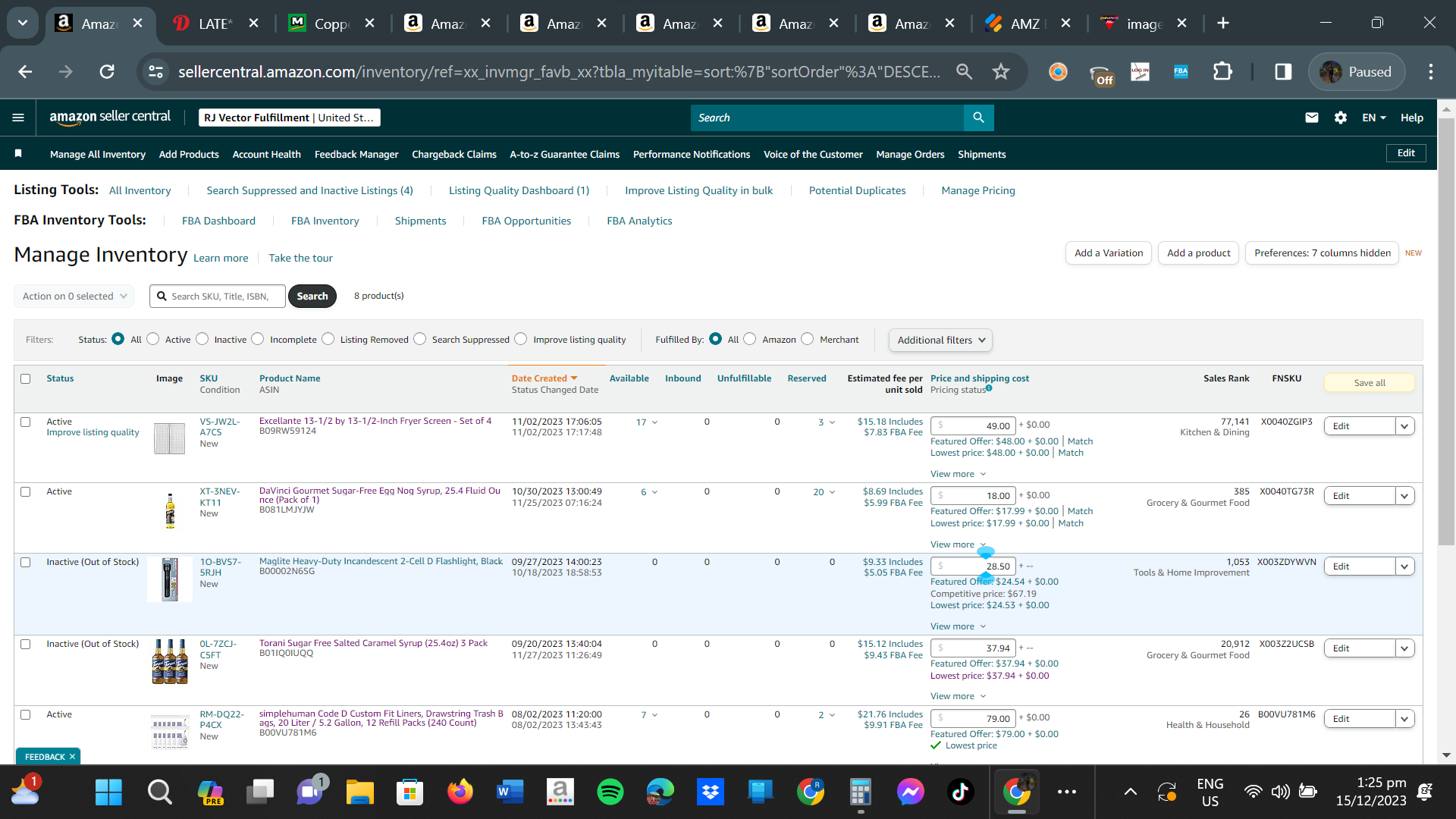Click the Seller Central search magnifier button
Screen dimensions: 1456x819
click(978, 118)
